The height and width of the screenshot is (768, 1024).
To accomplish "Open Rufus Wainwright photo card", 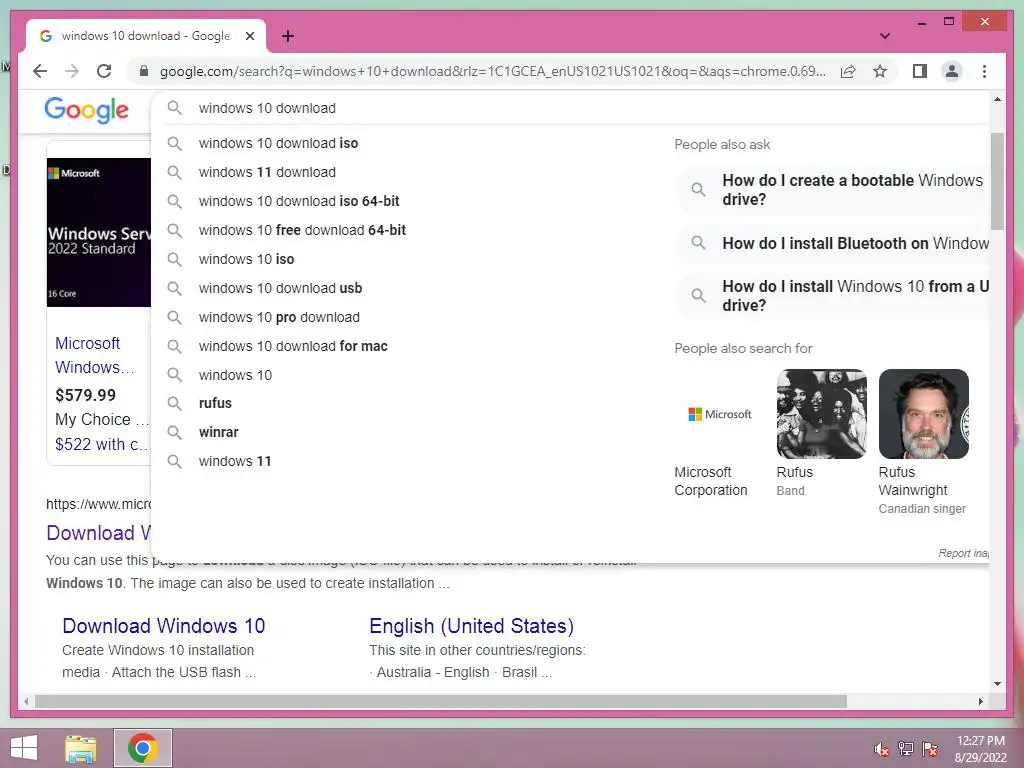I will click(x=923, y=443).
